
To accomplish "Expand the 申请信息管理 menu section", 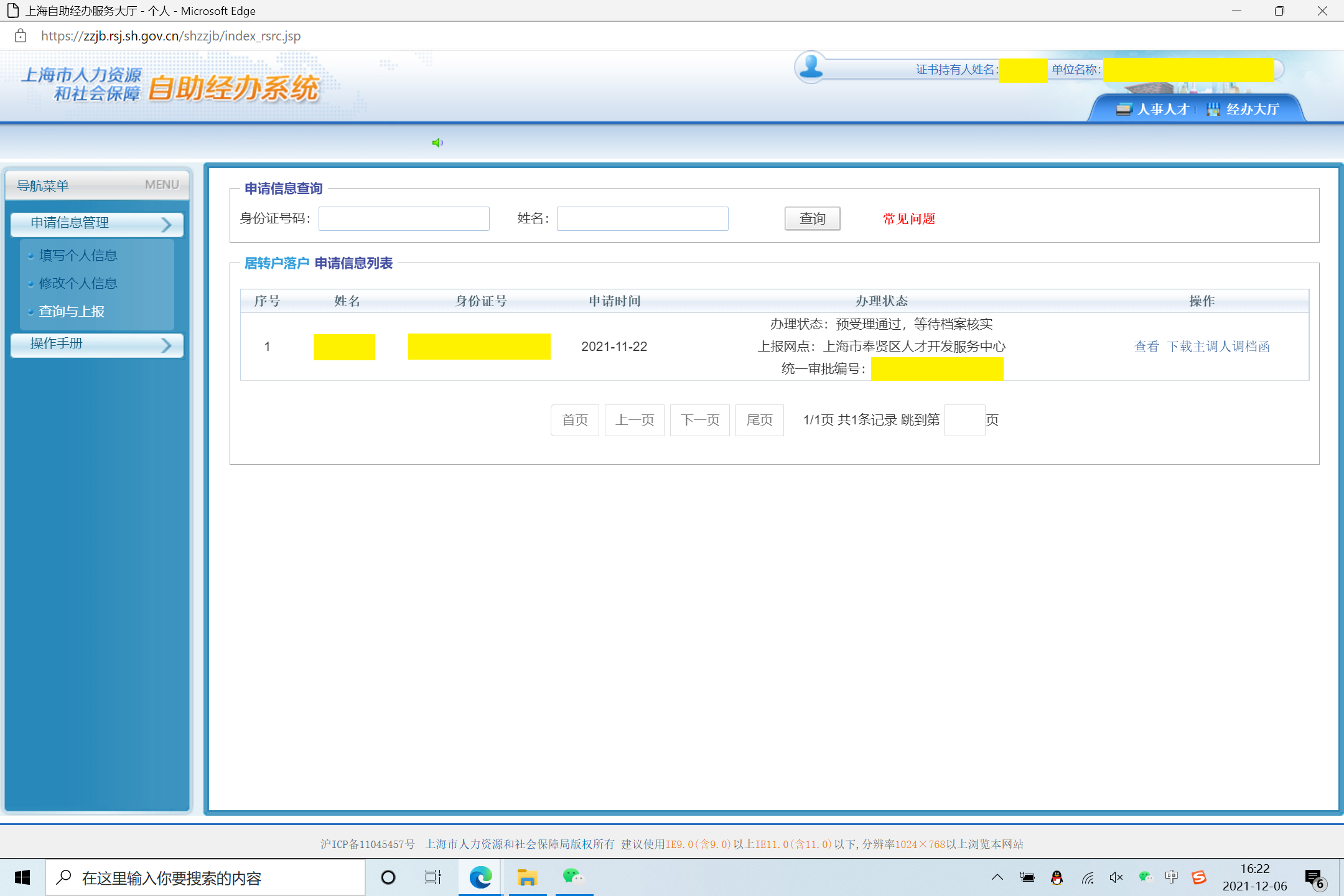I will click(97, 223).
